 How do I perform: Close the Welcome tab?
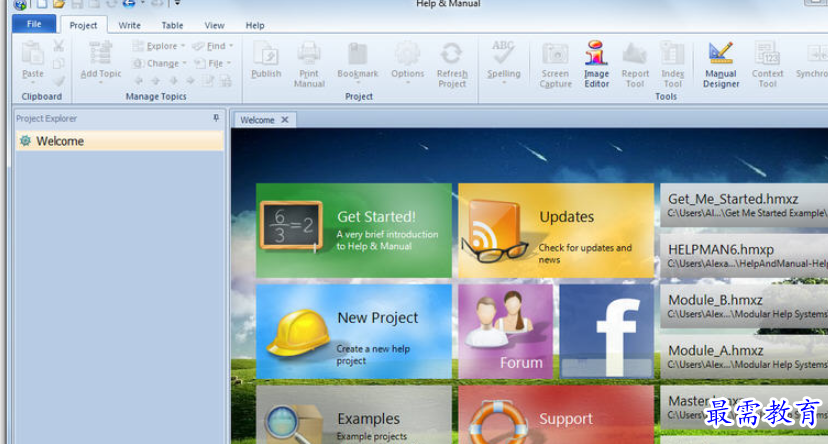pyautogui.click(x=285, y=120)
